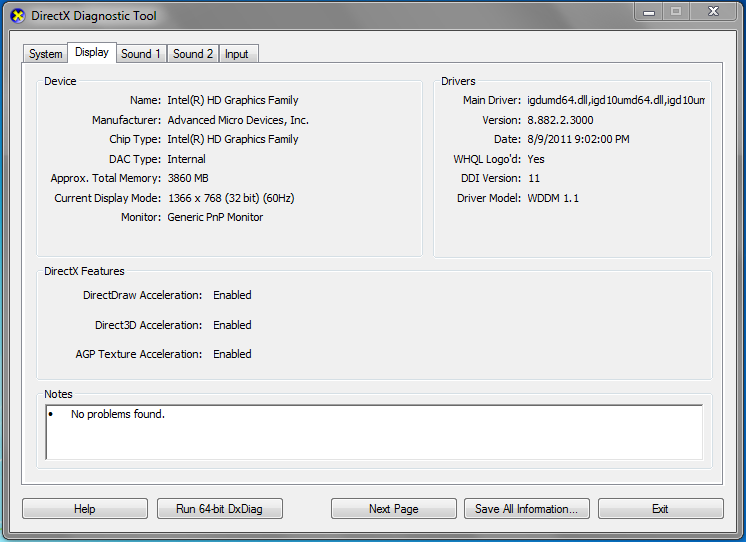Click inside the Notes text box
Screen dimensions: 746x542
click(x=374, y=432)
